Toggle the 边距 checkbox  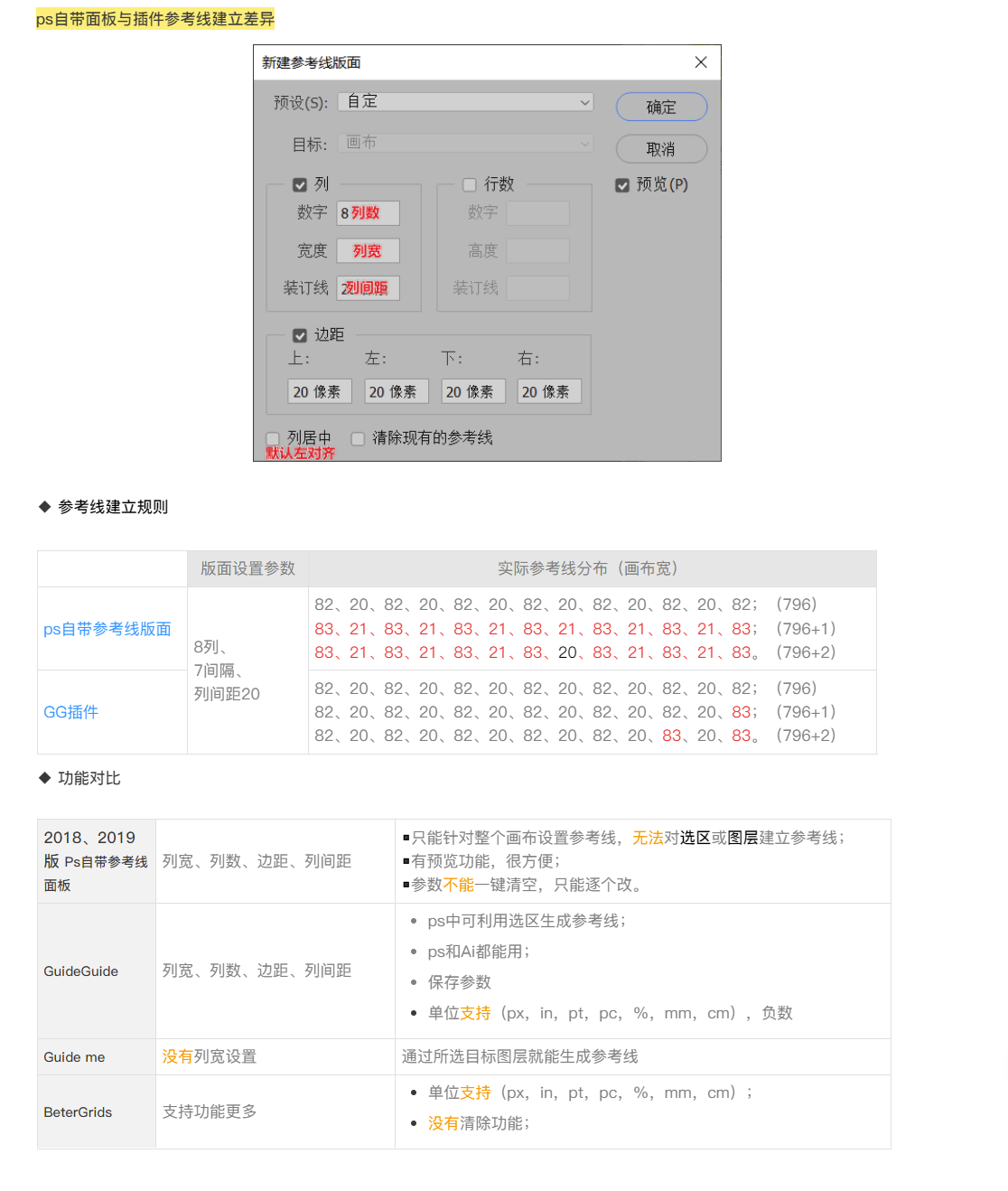click(300, 335)
